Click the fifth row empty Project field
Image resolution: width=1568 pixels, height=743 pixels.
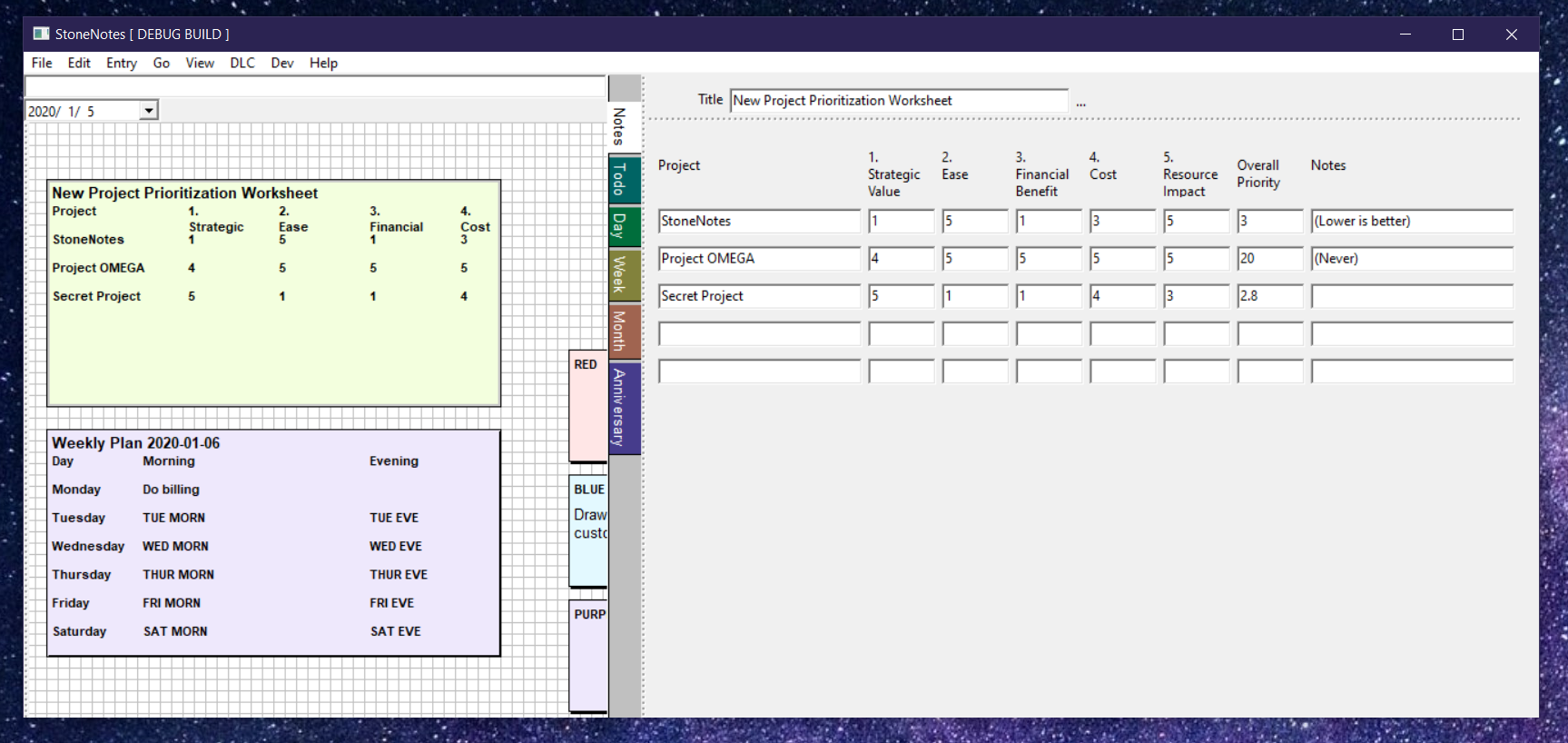click(759, 371)
